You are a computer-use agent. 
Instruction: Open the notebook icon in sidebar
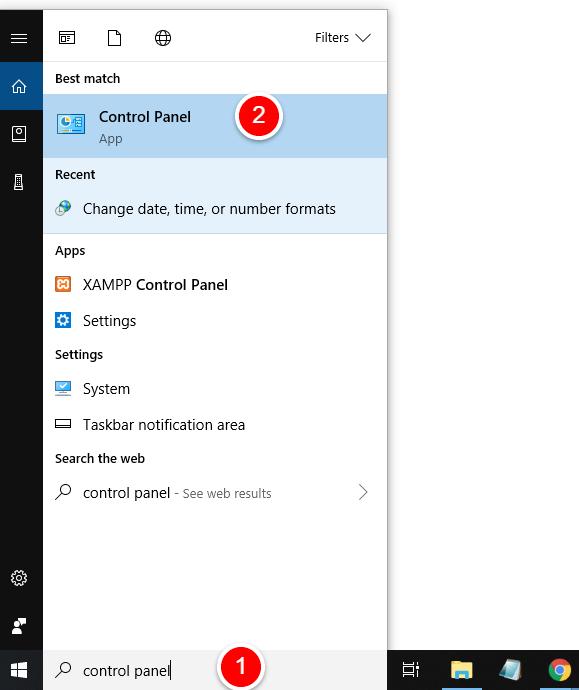click(19, 134)
